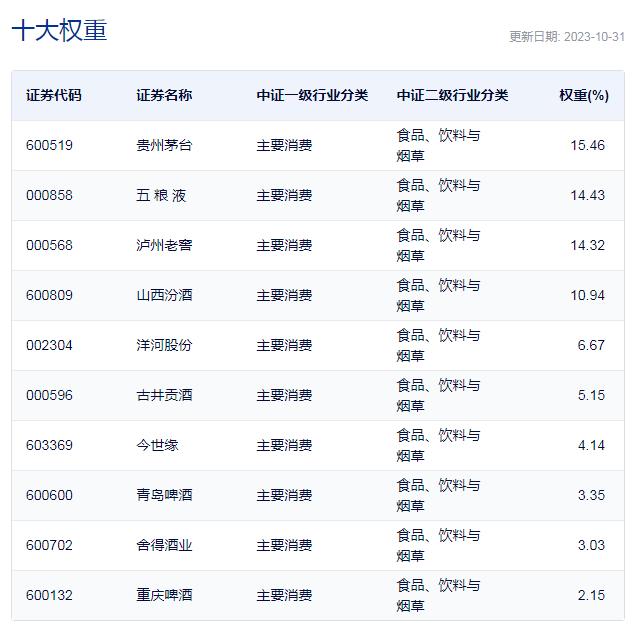Click 食品、饮料与烟草 in the 600519 row
This screenshot has height=633, width=632.
point(438,145)
